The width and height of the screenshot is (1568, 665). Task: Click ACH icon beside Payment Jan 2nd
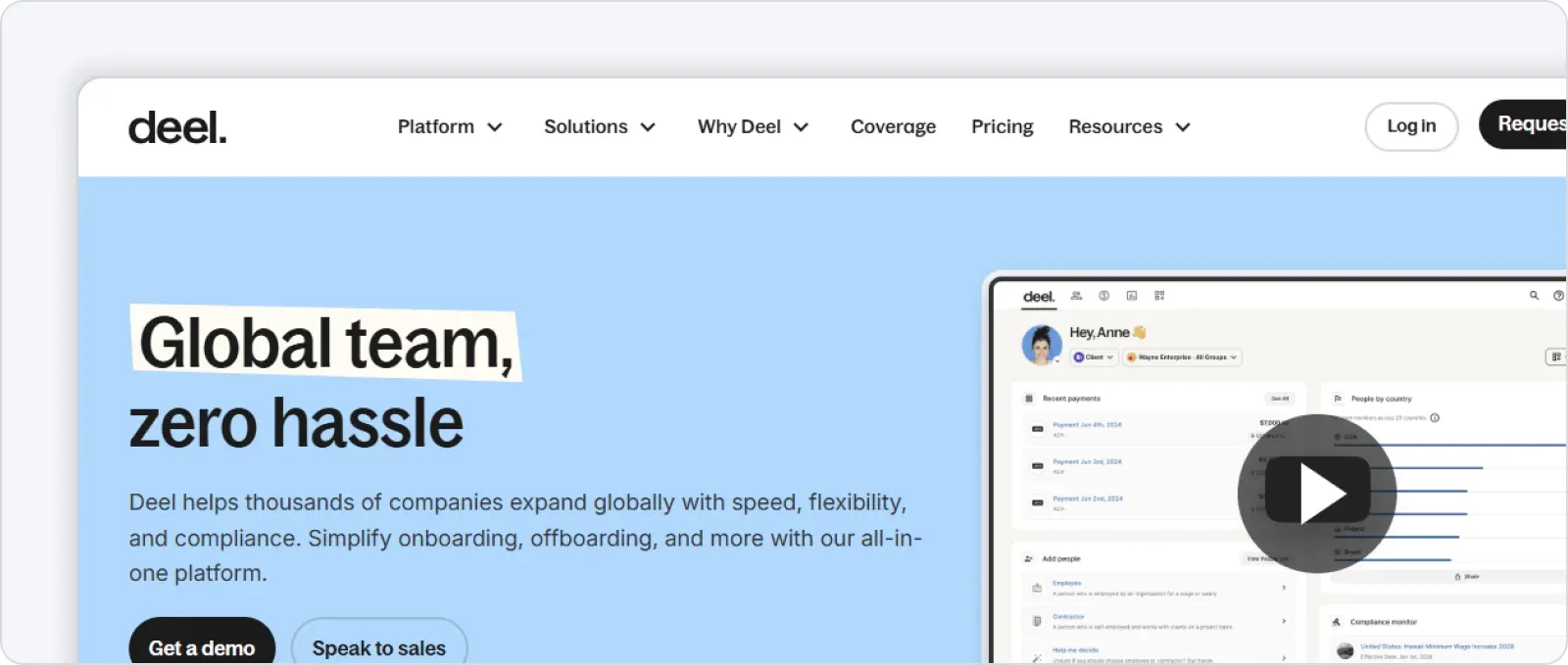(1038, 502)
